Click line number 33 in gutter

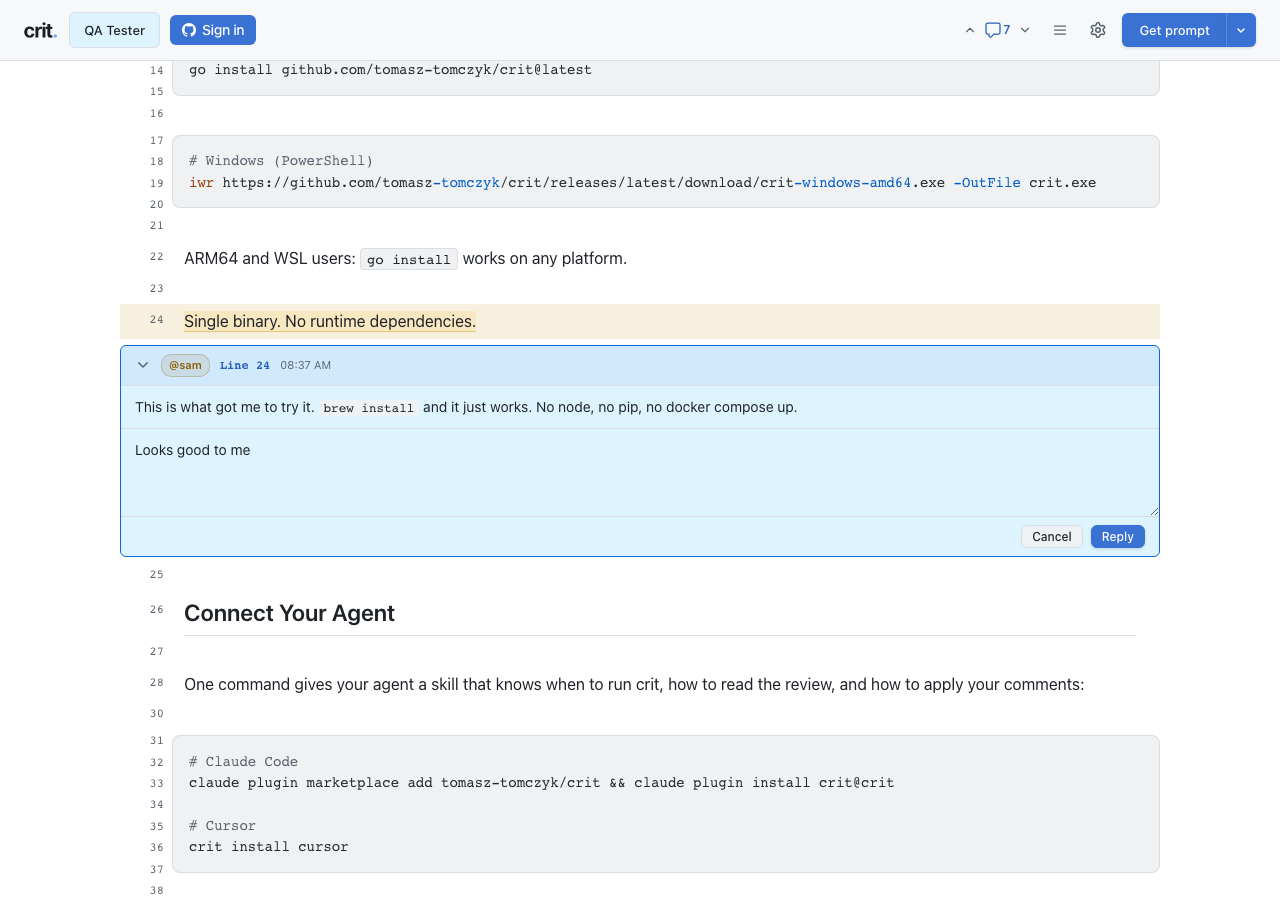click(157, 783)
